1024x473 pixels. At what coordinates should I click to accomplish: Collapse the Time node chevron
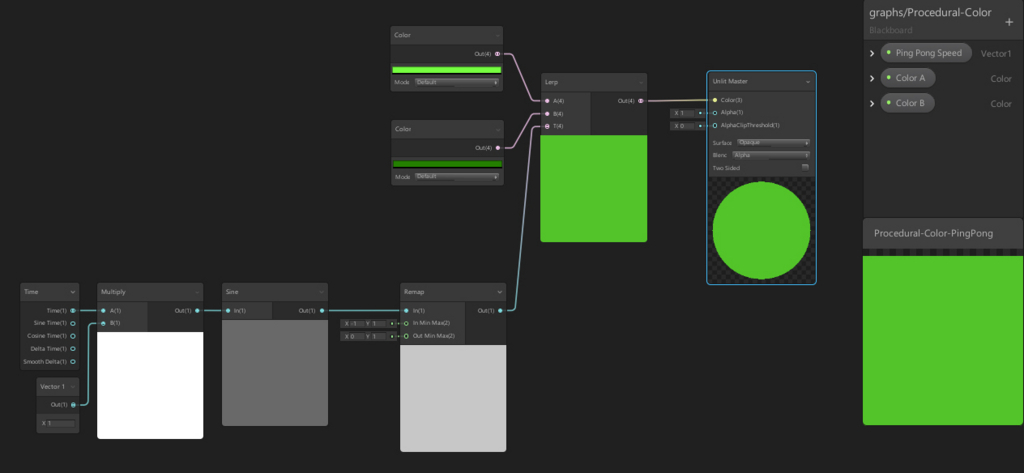(x=72, y=292)
